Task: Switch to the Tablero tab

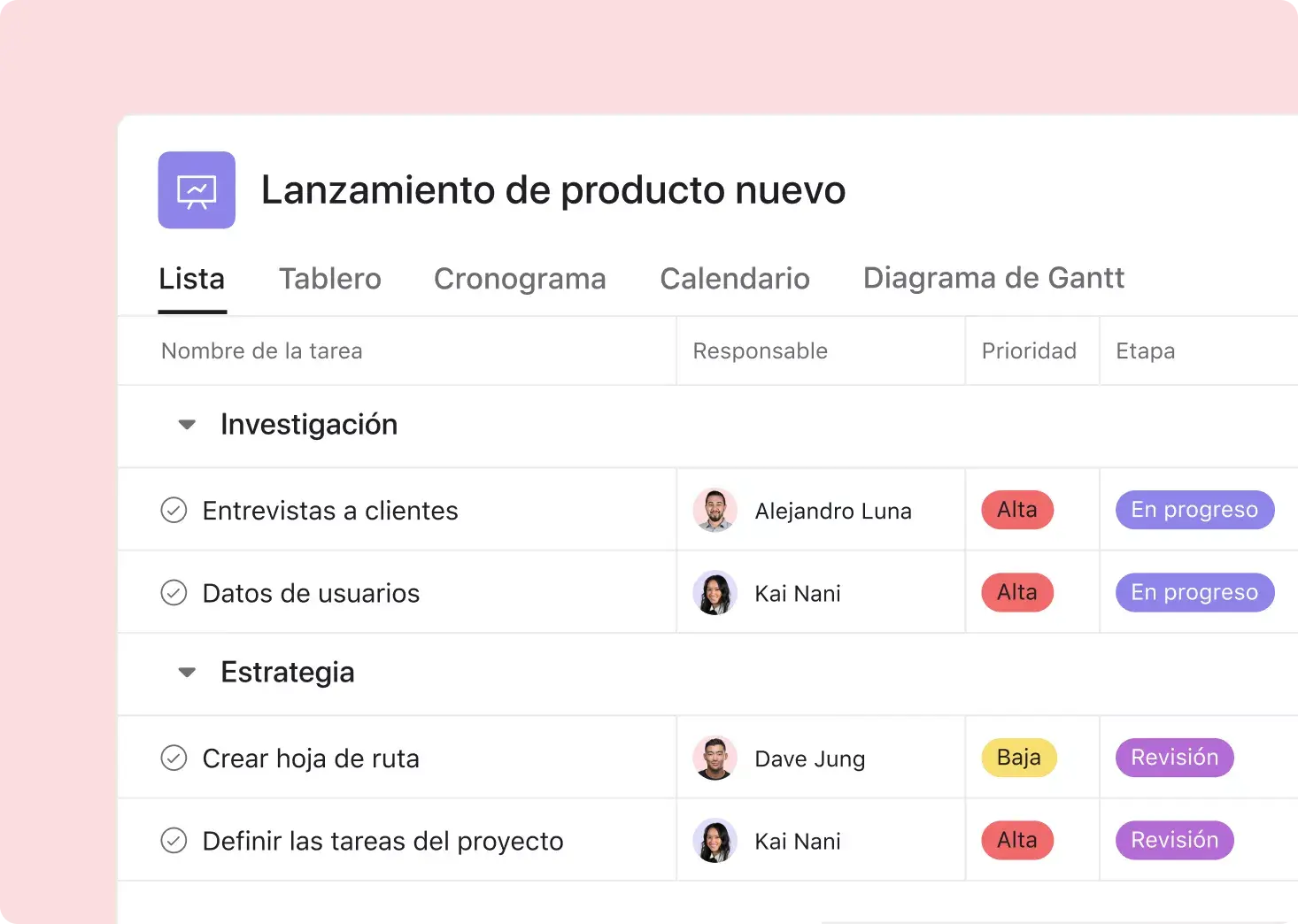Action: [x=329, y=279]
